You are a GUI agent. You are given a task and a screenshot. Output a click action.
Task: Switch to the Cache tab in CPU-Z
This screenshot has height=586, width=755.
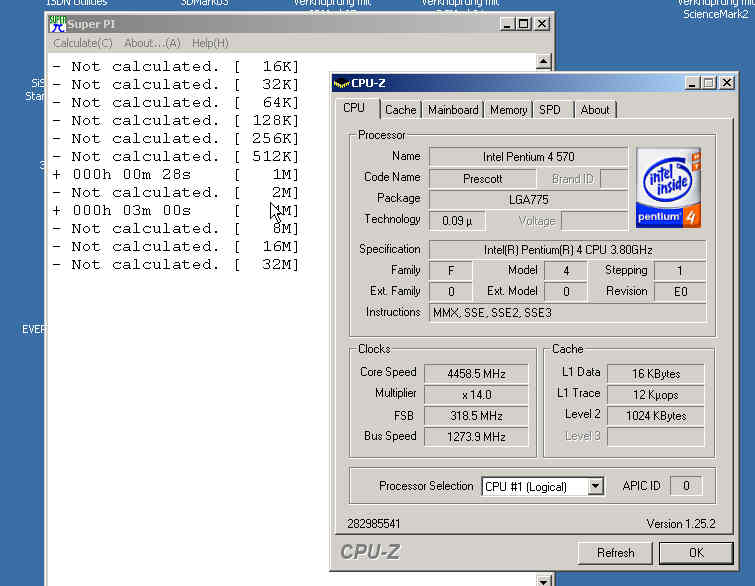[x=401, y=110]
